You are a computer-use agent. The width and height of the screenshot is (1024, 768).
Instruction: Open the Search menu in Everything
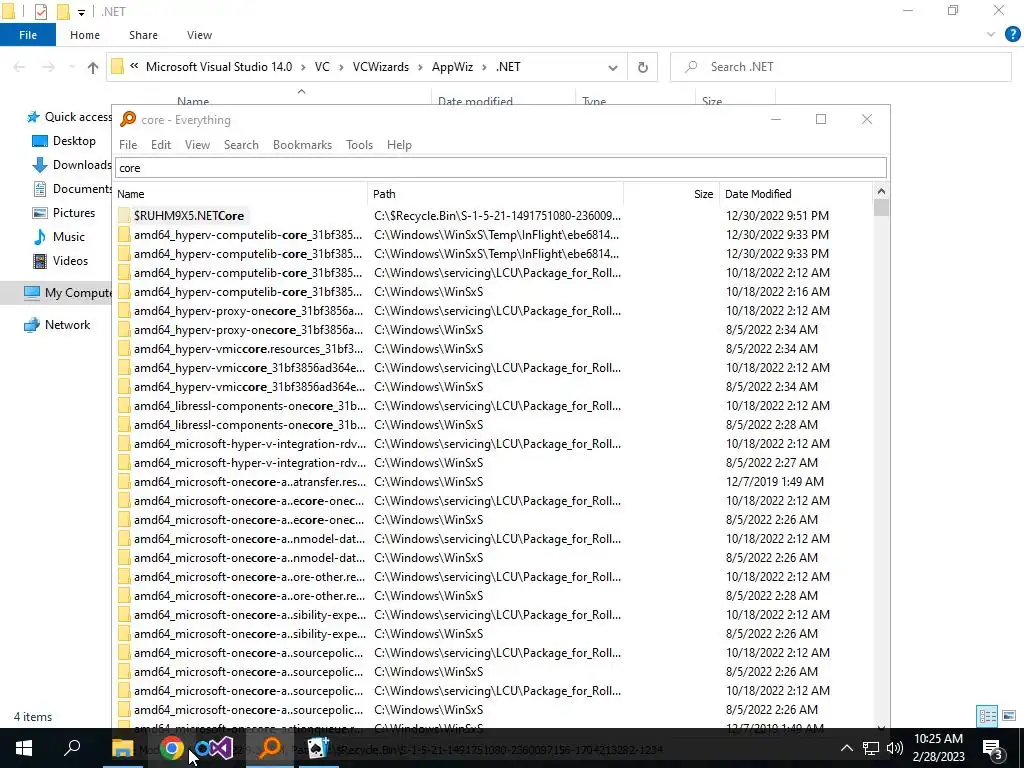pos(241,145)
